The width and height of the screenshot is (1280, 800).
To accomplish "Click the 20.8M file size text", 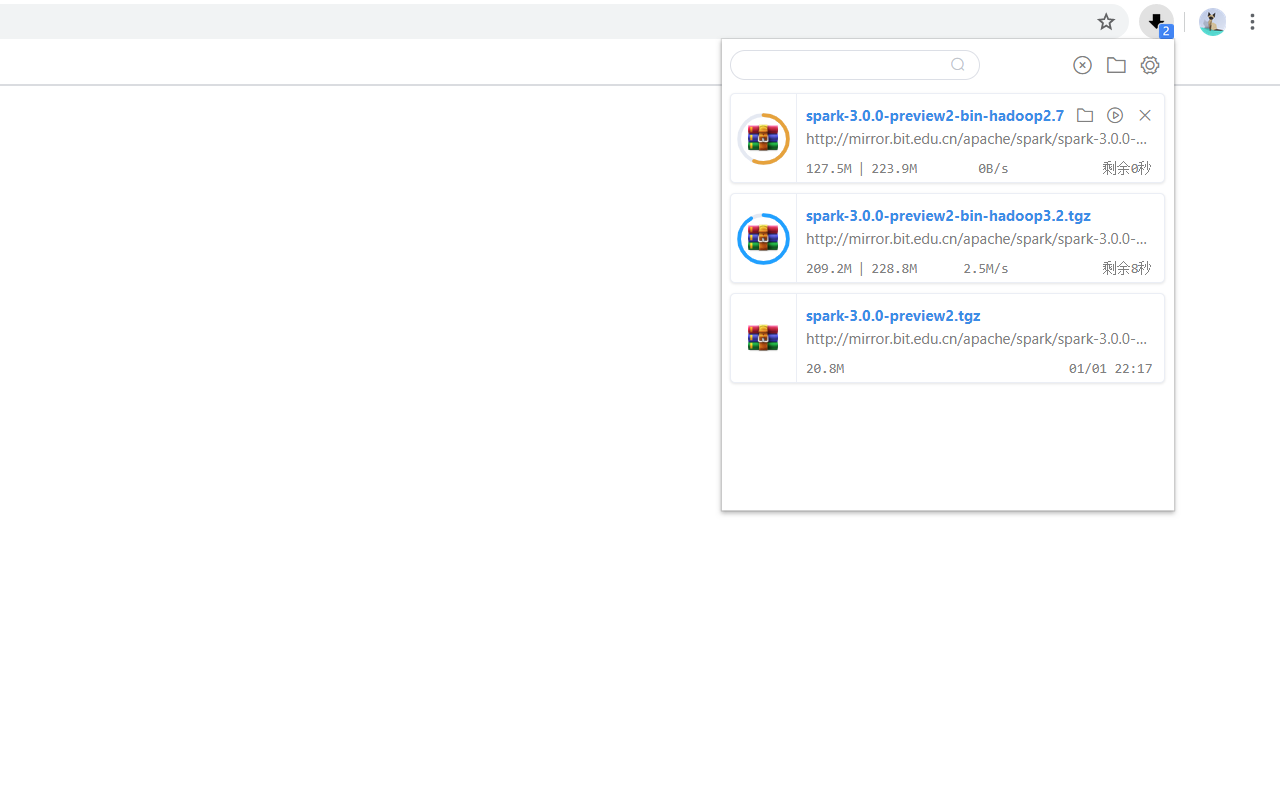I will [x=825, y=369].
